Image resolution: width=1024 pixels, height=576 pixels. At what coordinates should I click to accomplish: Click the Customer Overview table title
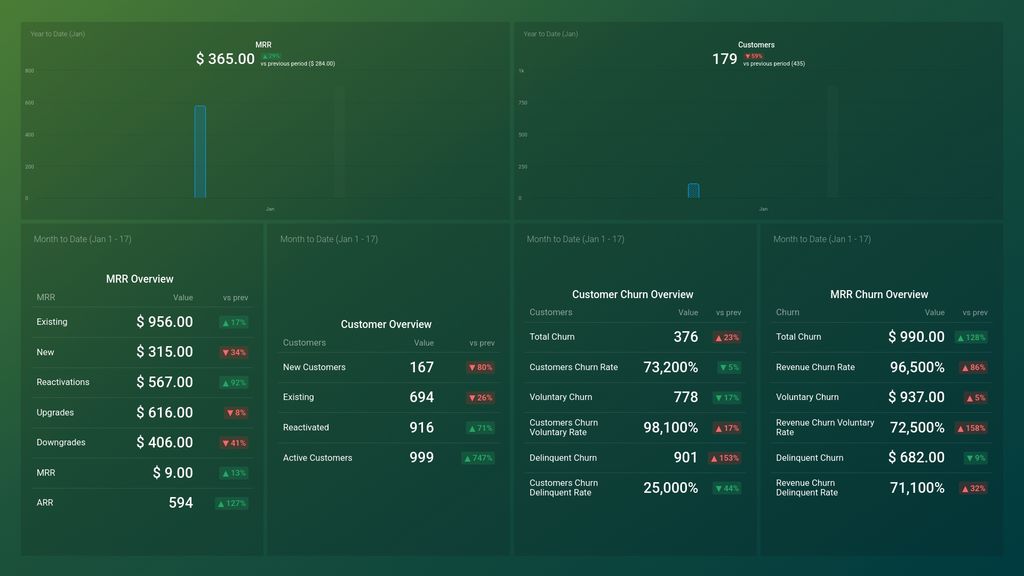pos(386,325)
